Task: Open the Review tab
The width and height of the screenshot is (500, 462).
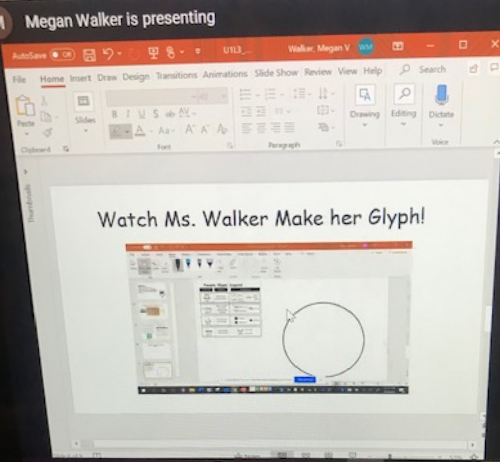Action: (318, 72)
